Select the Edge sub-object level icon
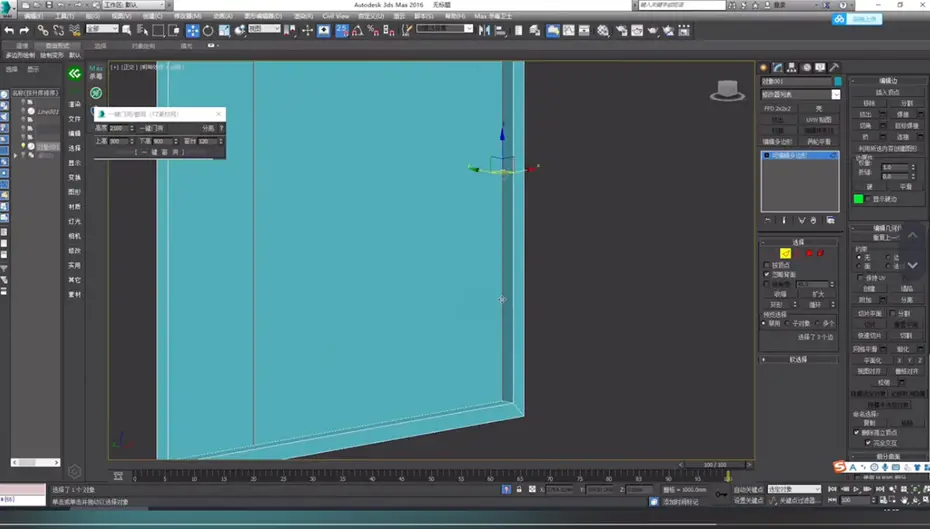 point(785,253)
